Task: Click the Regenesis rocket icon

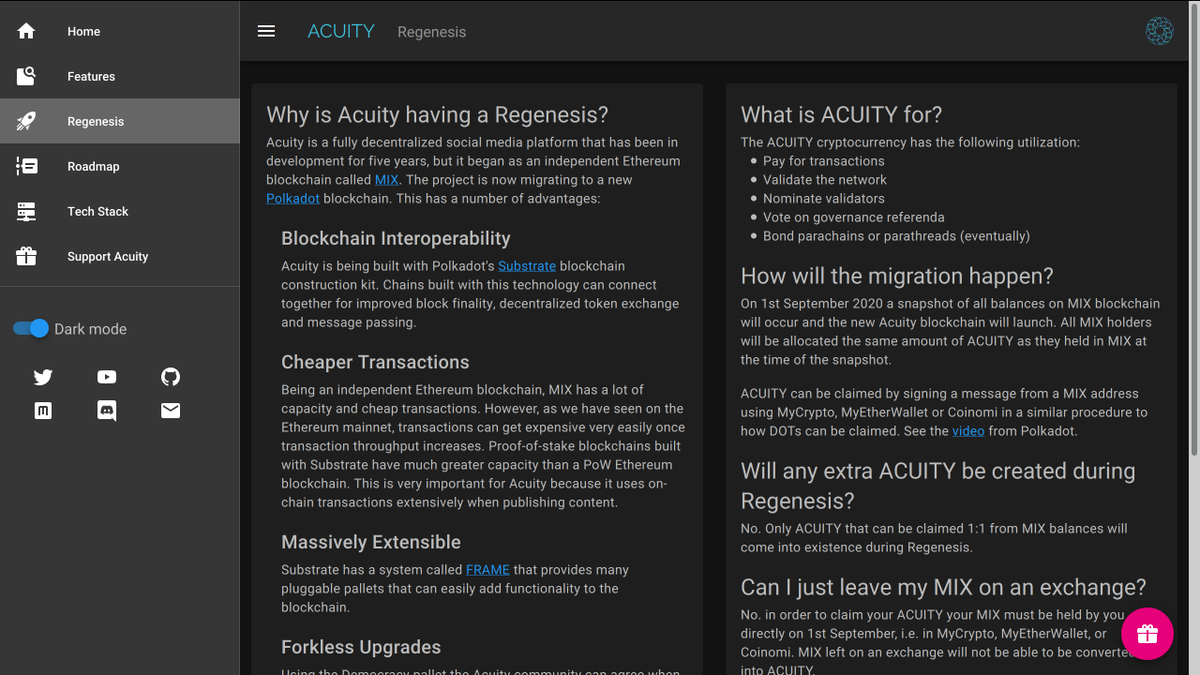Action: [27, 121]
